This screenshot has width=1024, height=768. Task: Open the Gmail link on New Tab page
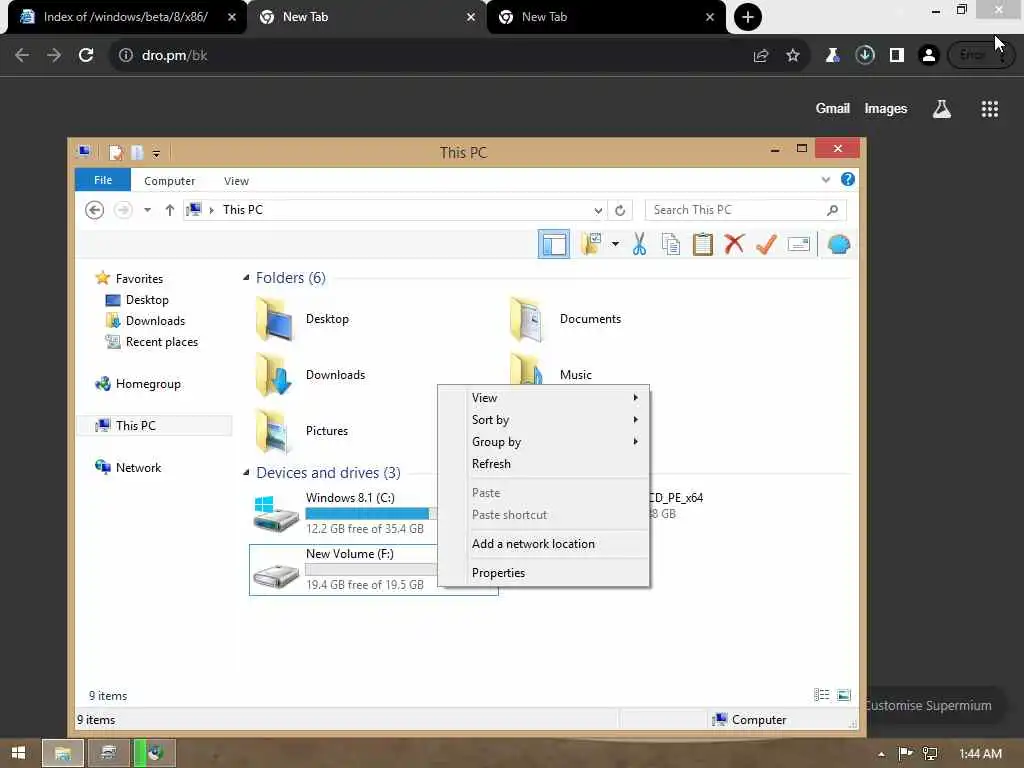point(833,108)
